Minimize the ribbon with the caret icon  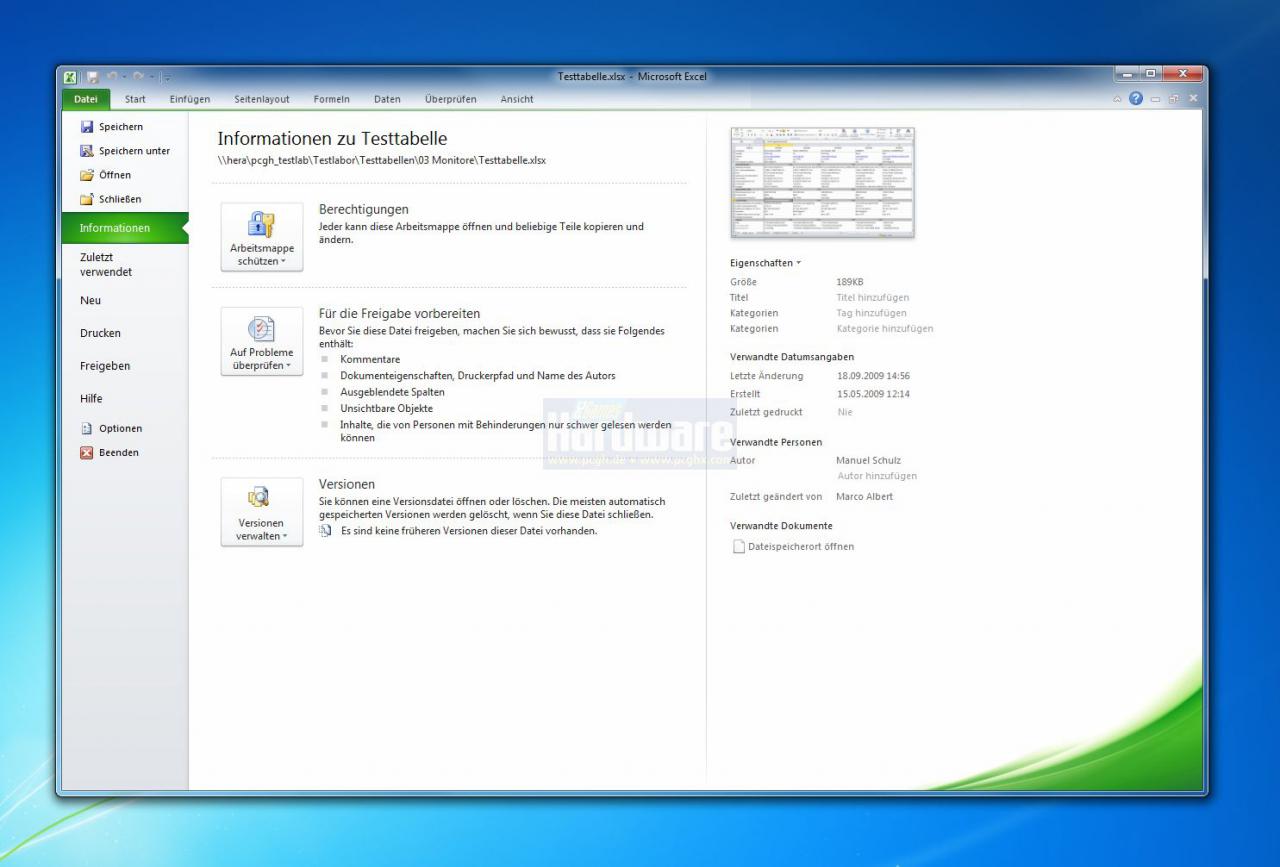(1118, 99)
